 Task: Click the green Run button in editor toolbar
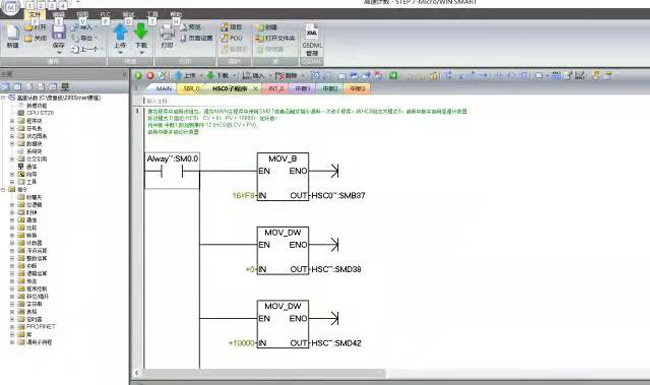138,75
